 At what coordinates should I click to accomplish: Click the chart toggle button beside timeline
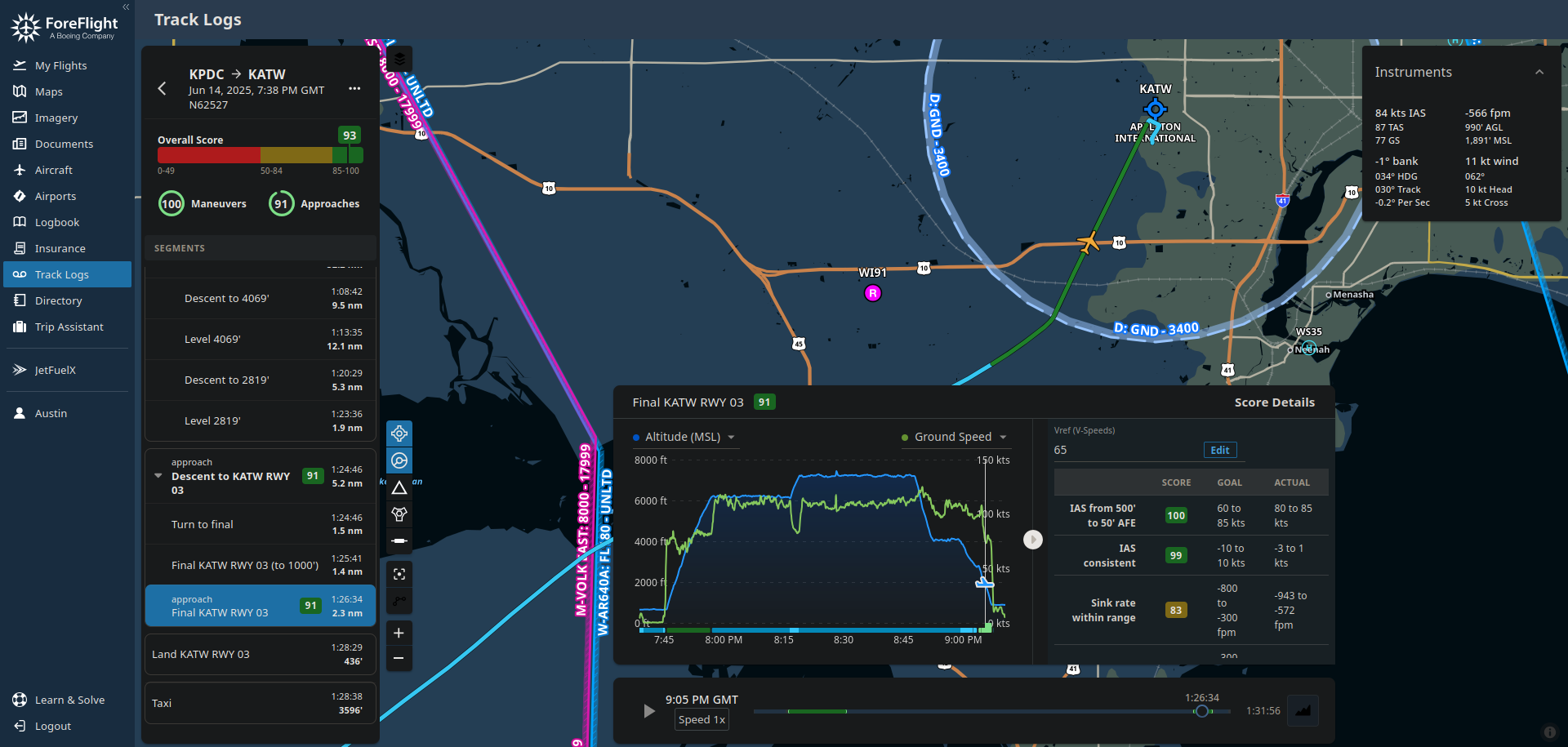click(1303, 710)
